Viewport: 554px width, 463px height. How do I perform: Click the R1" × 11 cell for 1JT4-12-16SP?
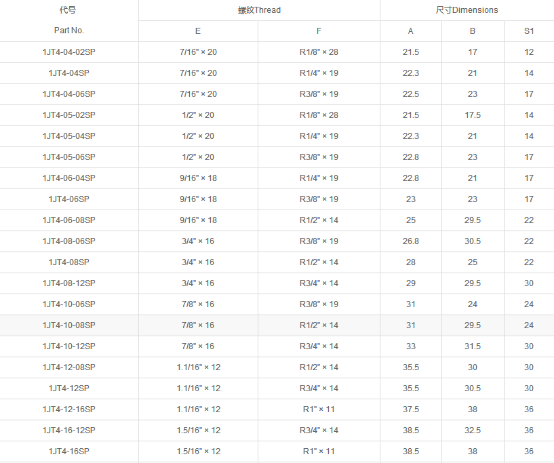tap(319, 409)
